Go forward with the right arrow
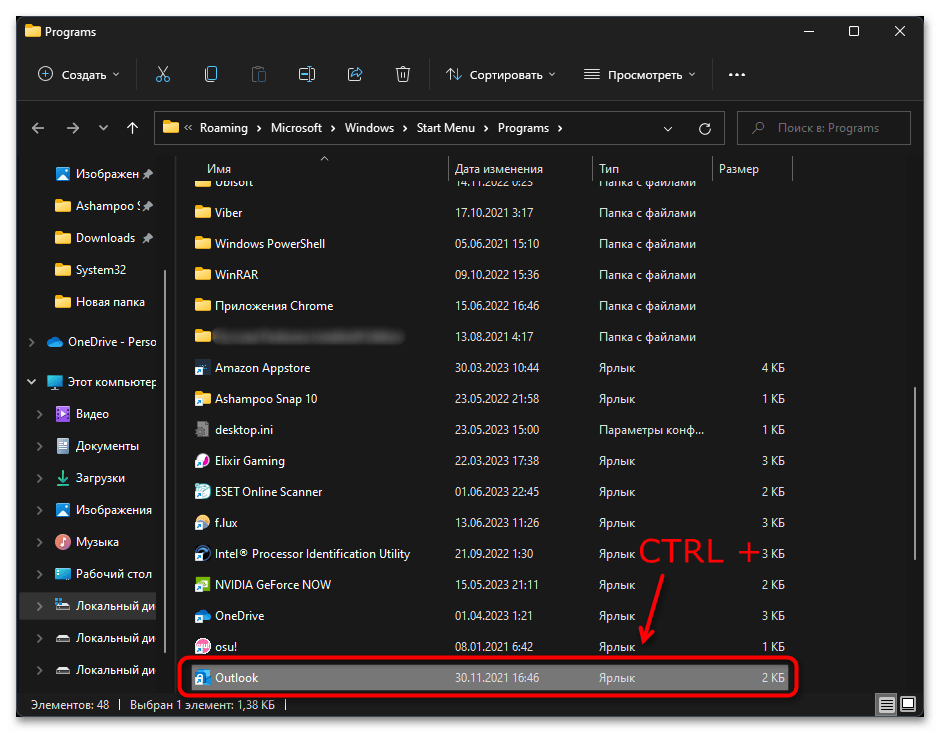 (73, 128)
